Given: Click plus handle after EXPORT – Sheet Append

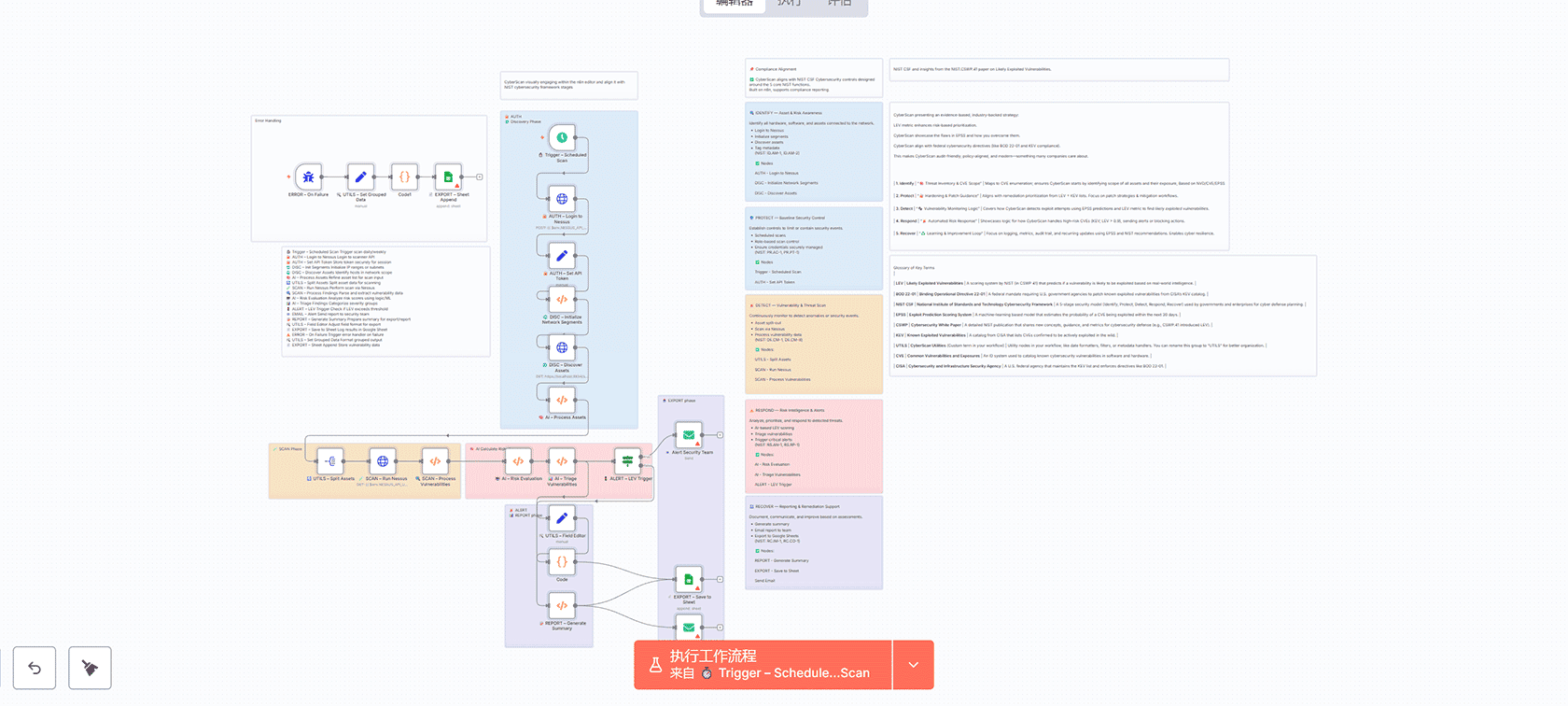Looking at the screenshot, I should (480, 176).
